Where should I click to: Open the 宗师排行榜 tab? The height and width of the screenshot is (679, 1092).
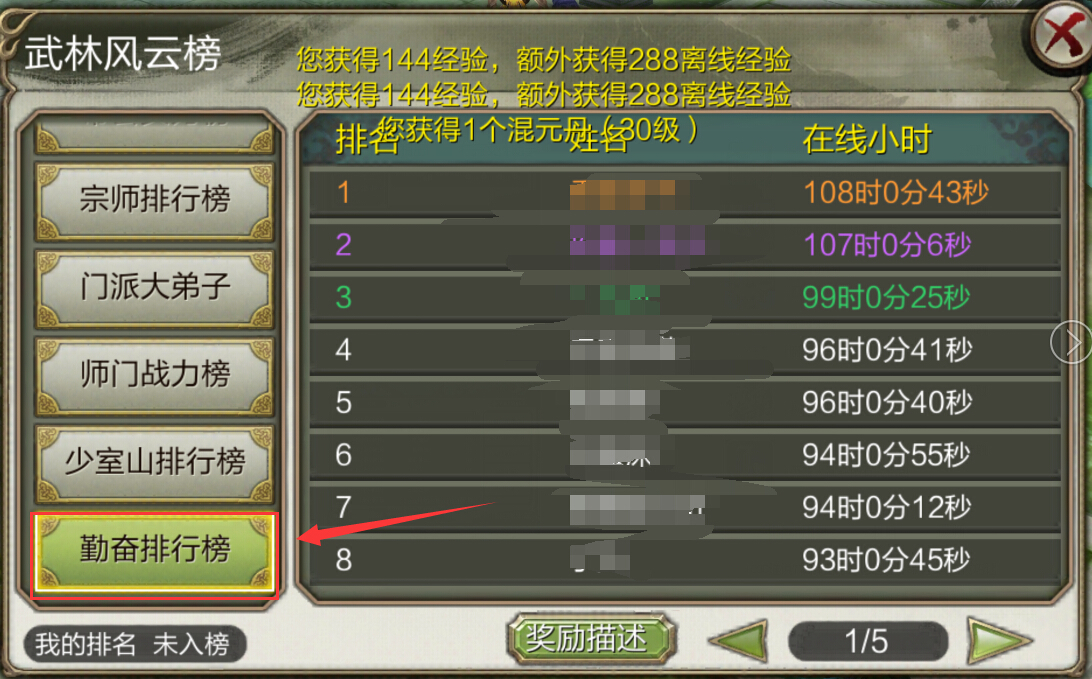pos(155,201)
